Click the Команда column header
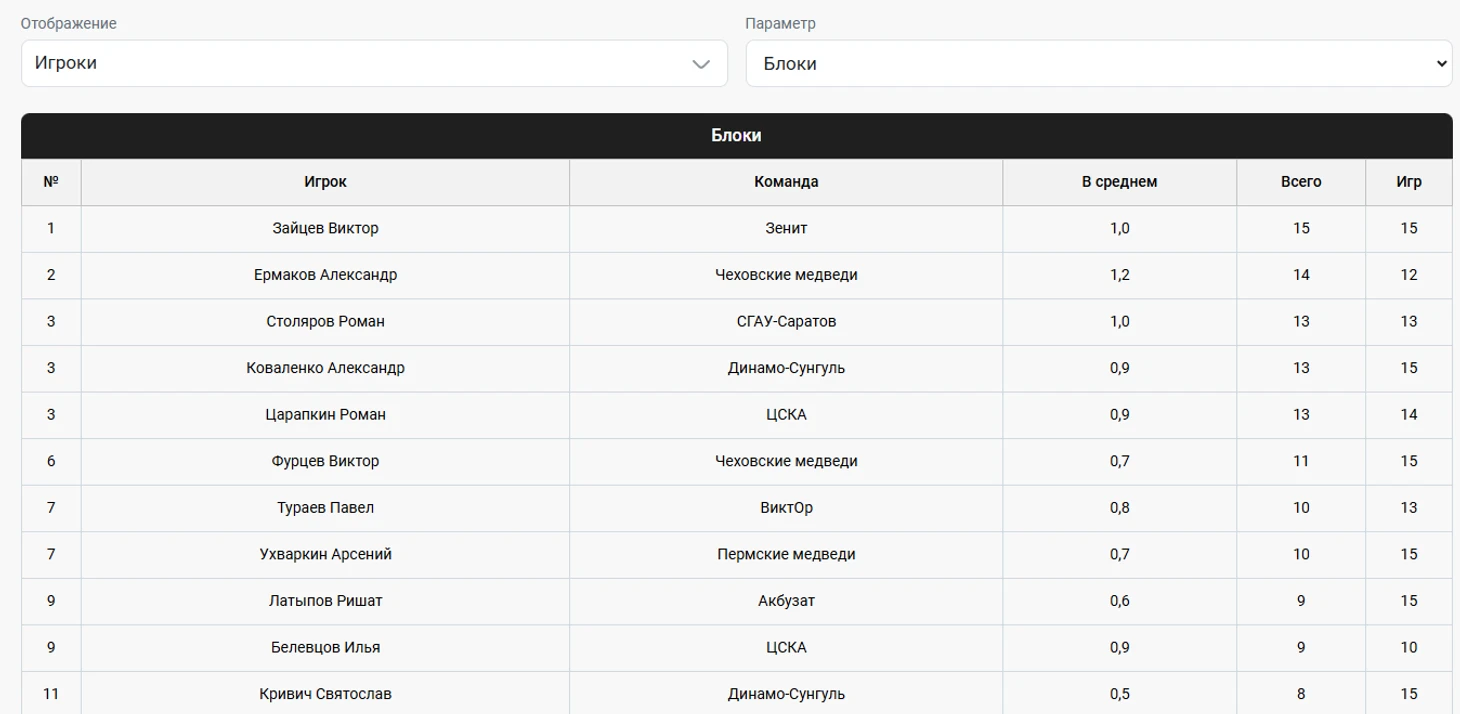The image size is (1460, 714). 786,182
